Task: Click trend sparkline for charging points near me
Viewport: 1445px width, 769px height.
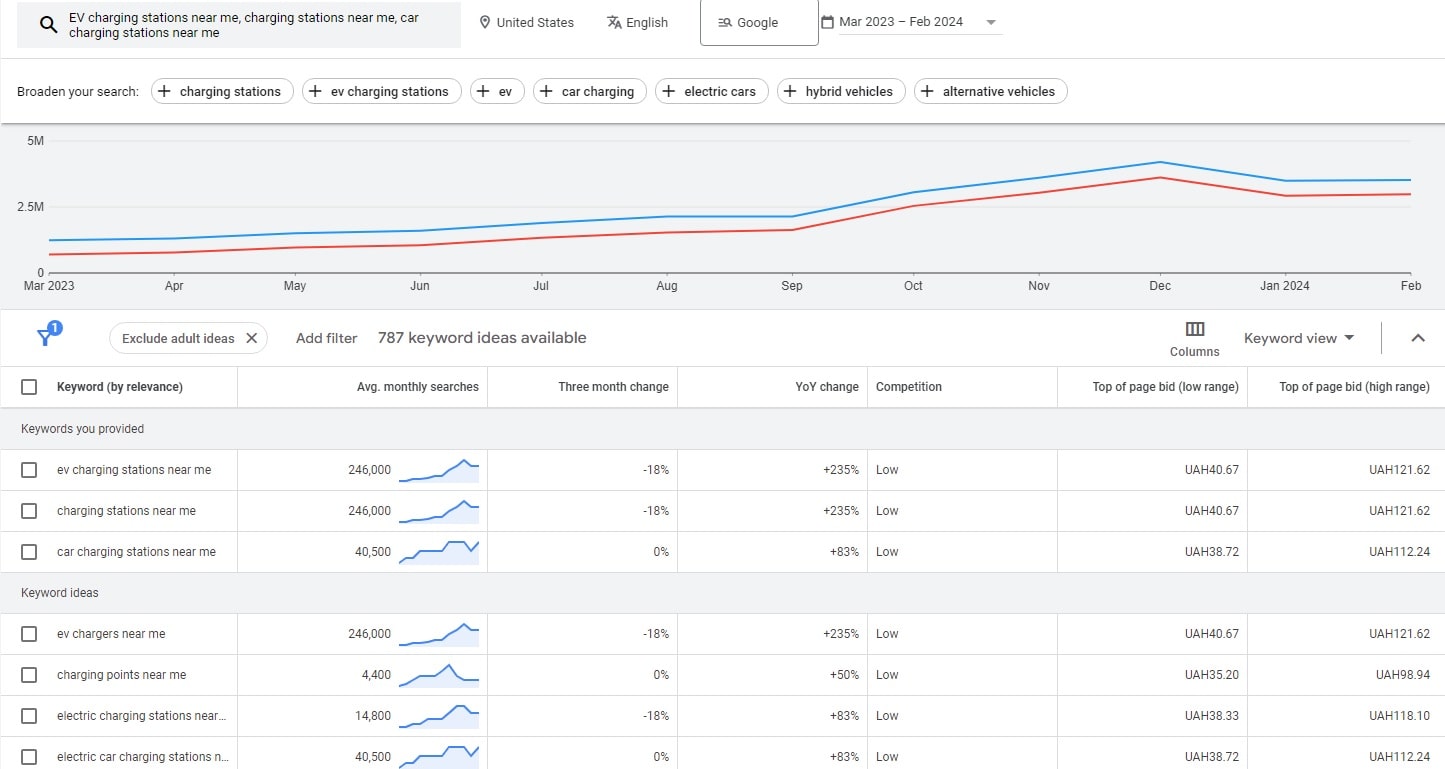Action: (439, 675)
